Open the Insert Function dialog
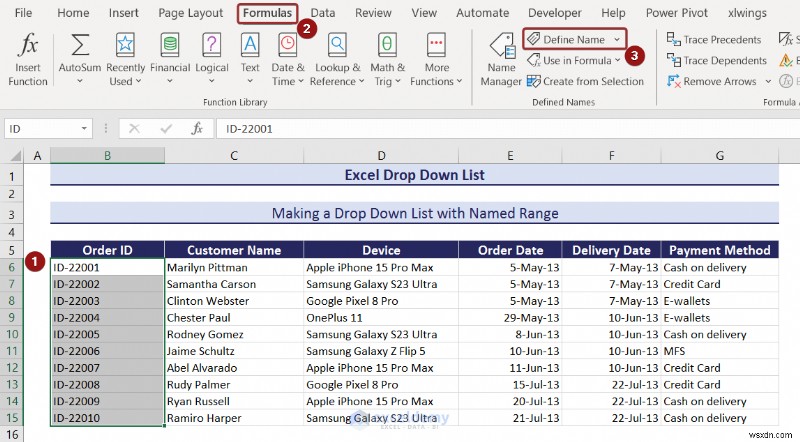This screenshot has width=800, height=442. (x=28, y=59)
